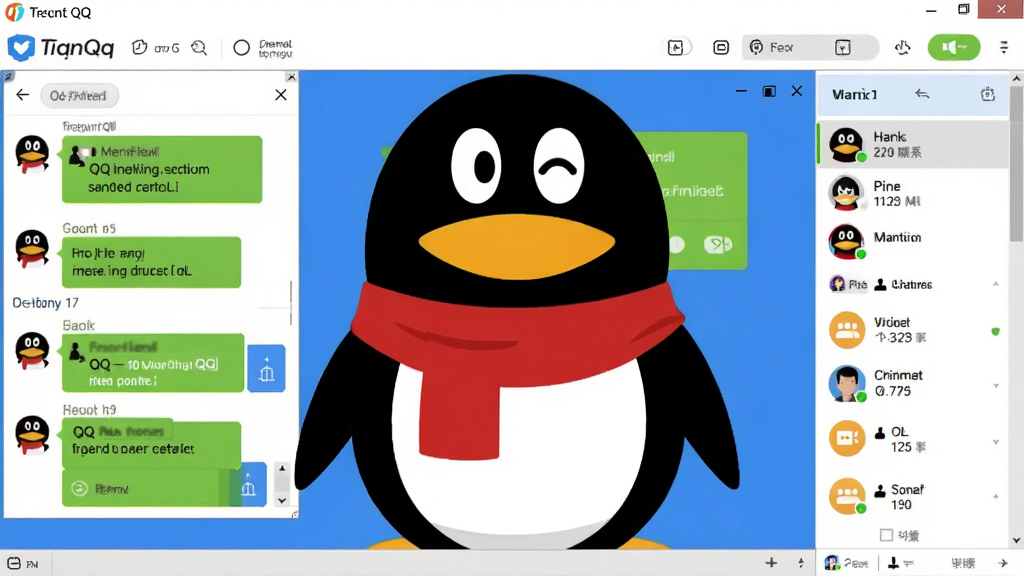
Task: Click the box icon inside the Feor field
Action: coord(842,47)
